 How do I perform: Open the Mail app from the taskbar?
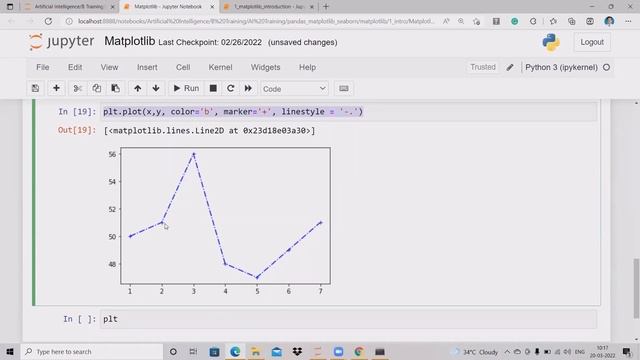pyautogui.click(x=277, y=351)
